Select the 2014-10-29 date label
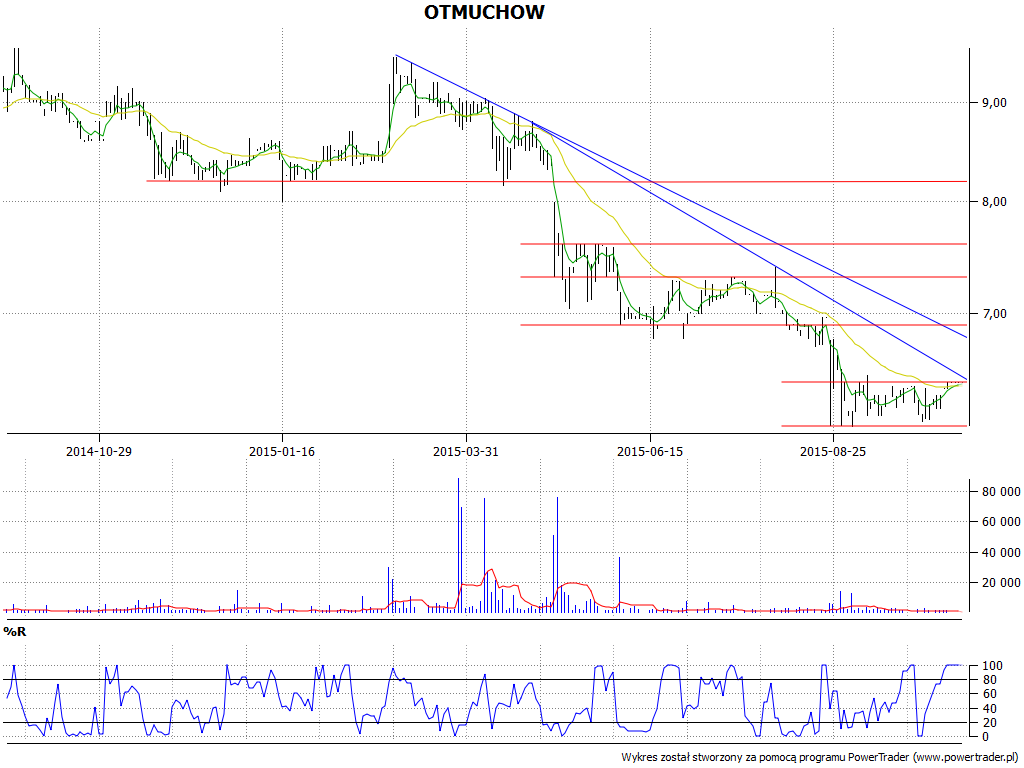The width and height of the screenshot is (1024, 768). 99,451
